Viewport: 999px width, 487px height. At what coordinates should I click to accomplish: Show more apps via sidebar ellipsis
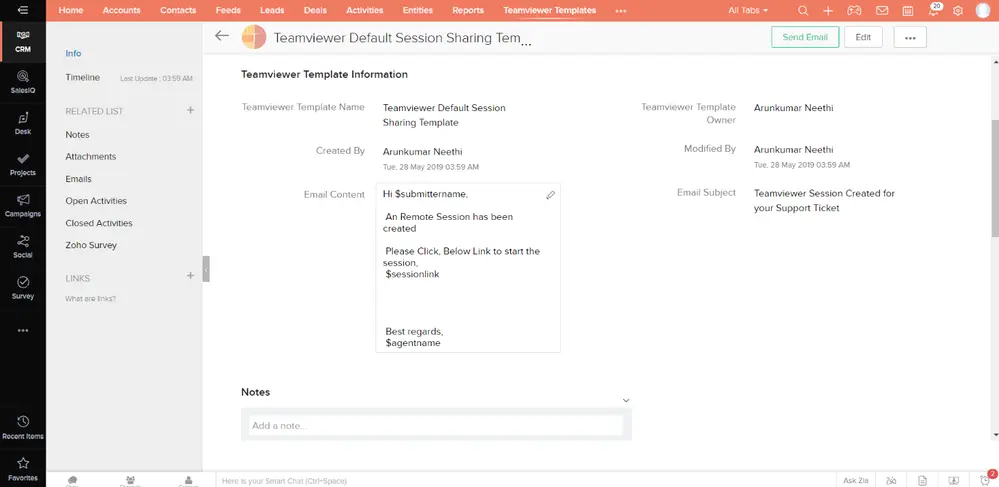[x=23, y=331]
